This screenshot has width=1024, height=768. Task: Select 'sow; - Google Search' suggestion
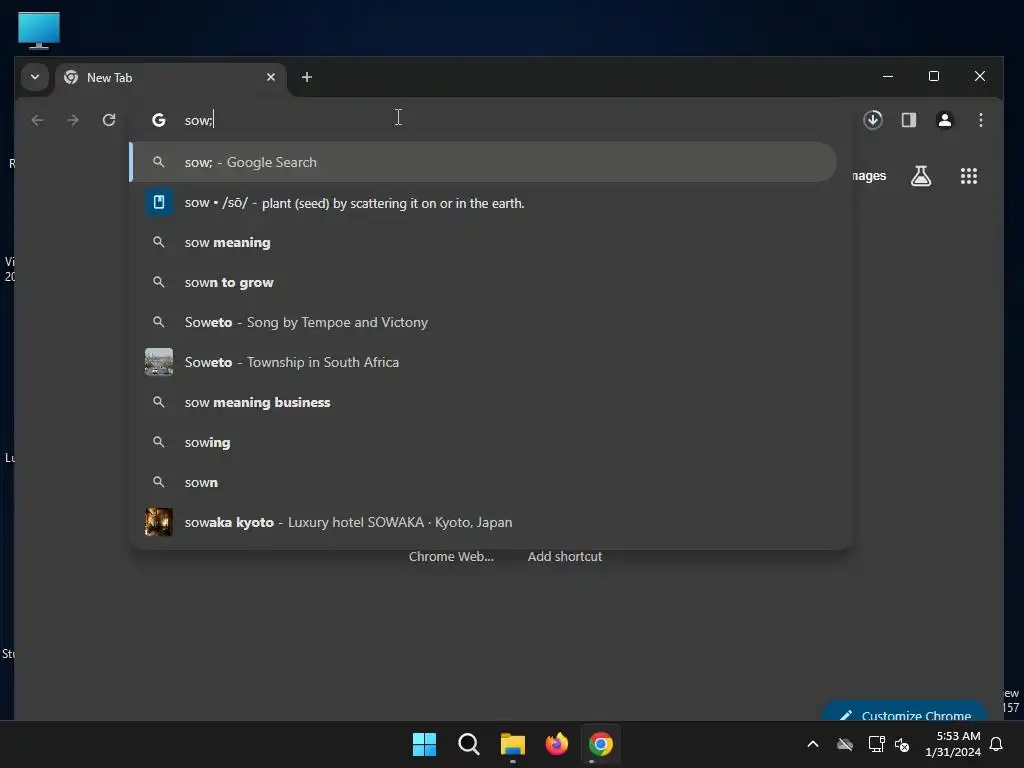(x=483, y=162)
